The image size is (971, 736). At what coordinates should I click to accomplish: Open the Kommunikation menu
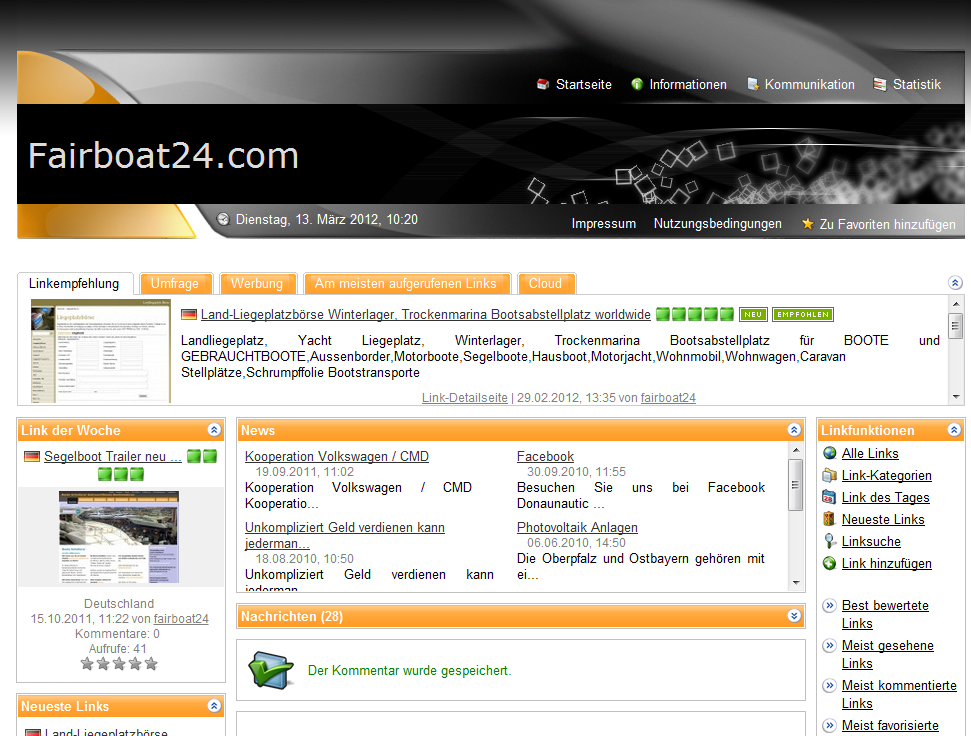809,84
